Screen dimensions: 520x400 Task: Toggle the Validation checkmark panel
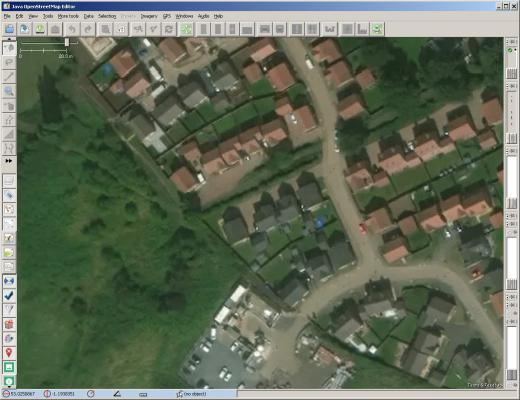coord(9,295)
